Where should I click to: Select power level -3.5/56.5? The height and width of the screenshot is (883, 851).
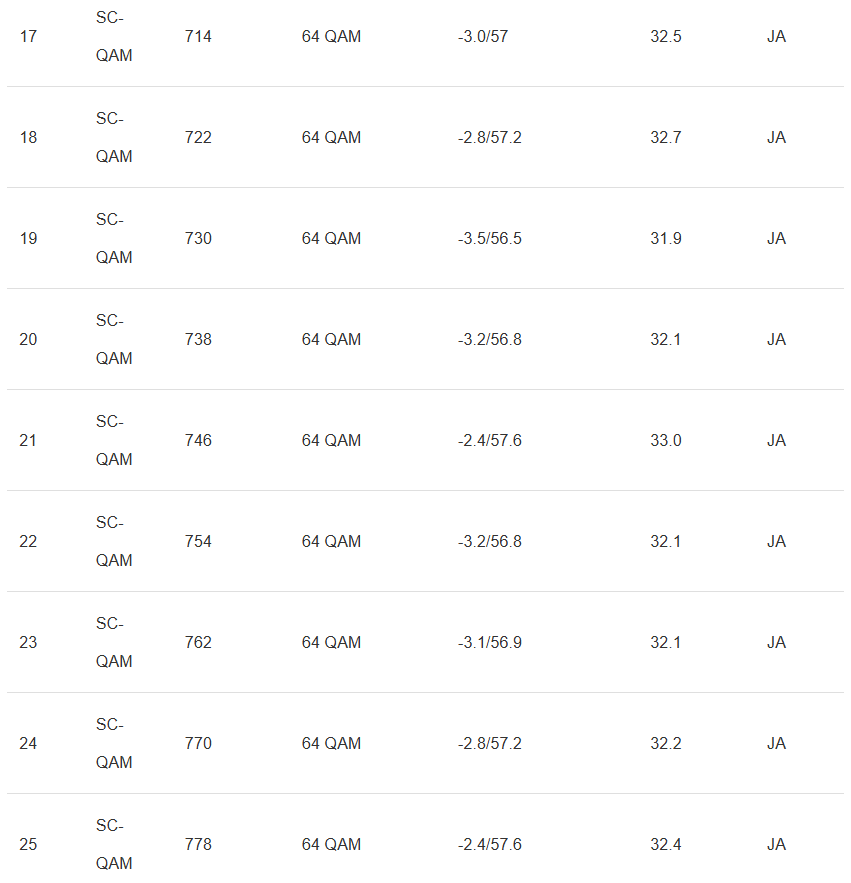489,239
